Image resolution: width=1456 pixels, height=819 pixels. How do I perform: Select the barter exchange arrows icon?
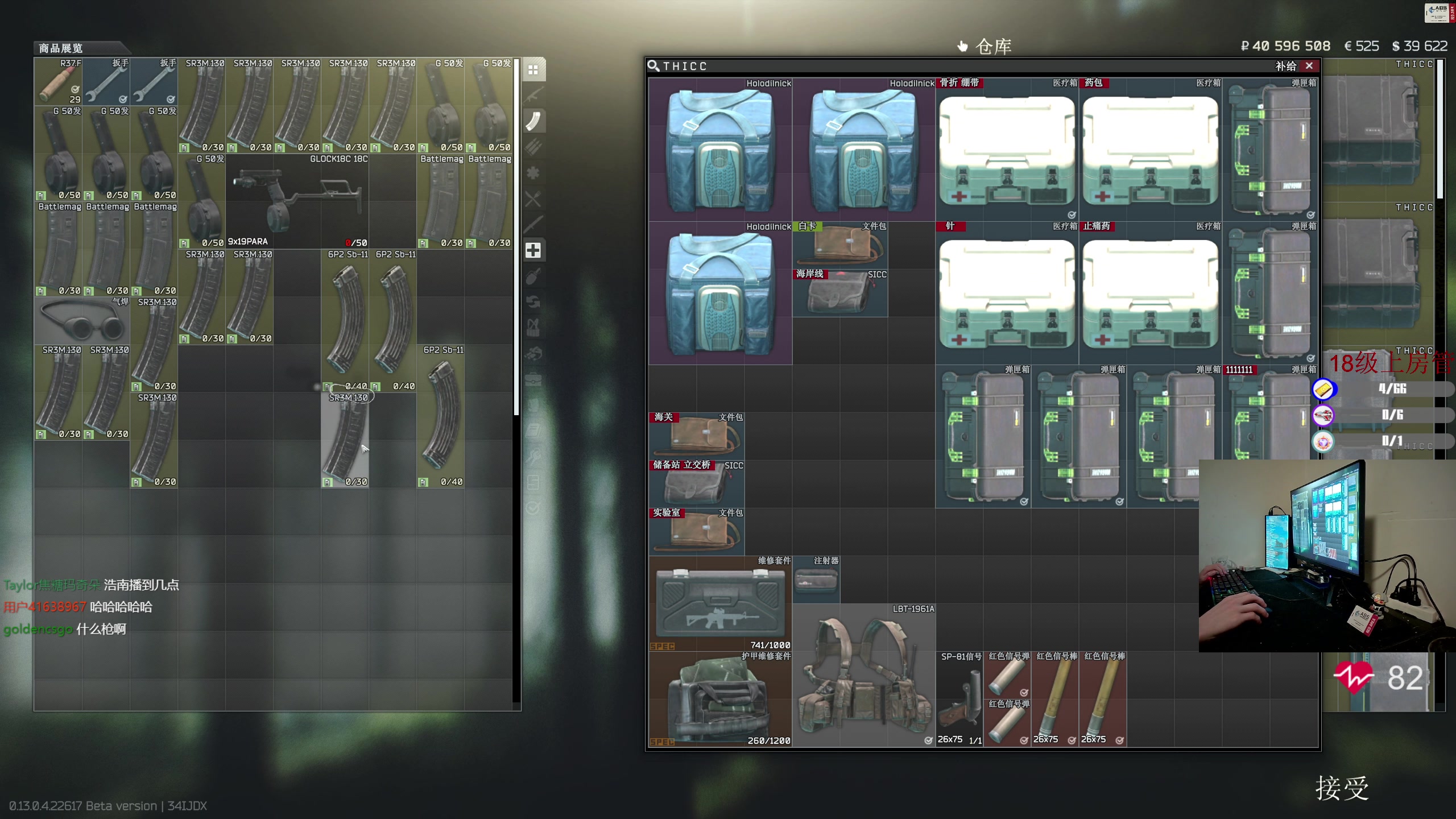533,302
